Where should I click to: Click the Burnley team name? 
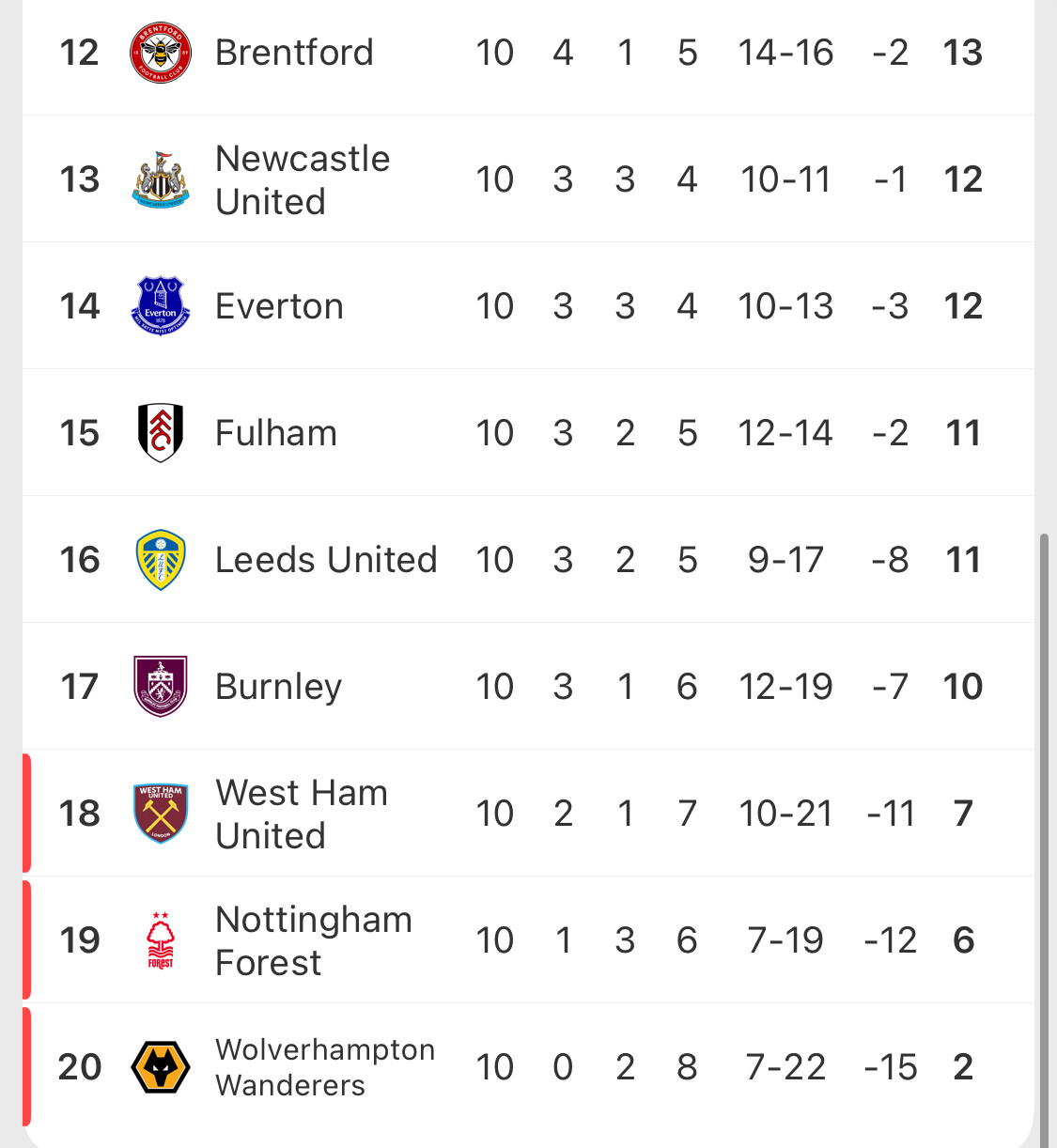pos(278,687)
